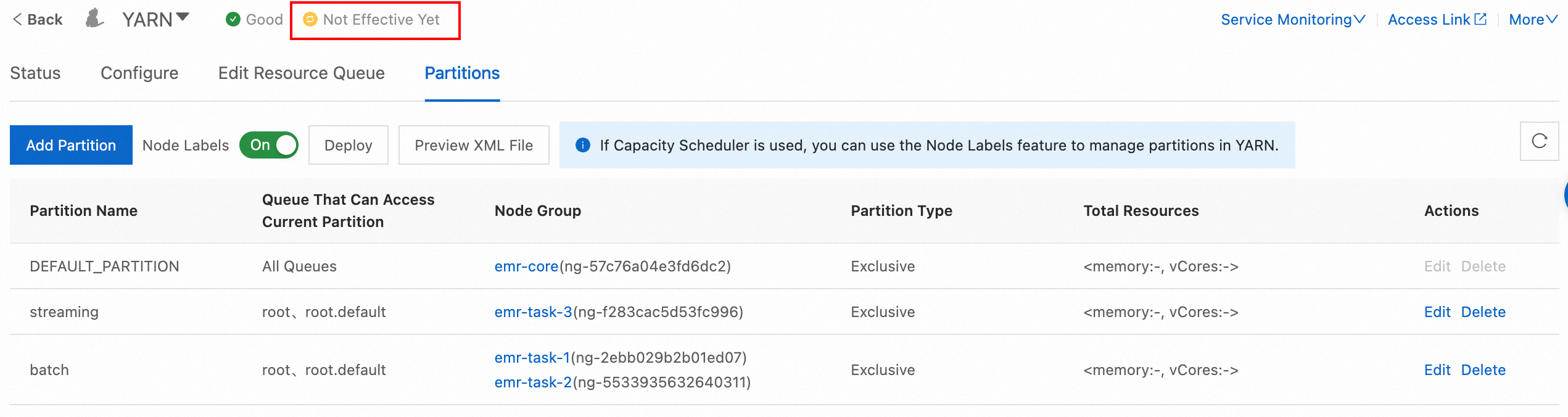
Task: Open the Edit Resource Queue tab
Action: point(301,73)
